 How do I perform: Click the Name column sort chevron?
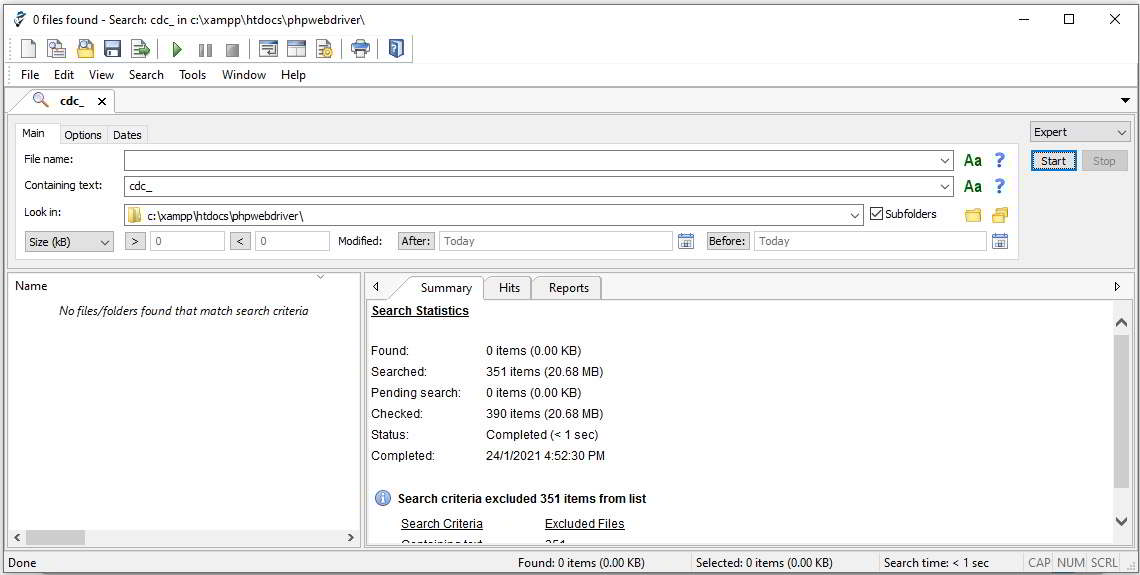321,277
